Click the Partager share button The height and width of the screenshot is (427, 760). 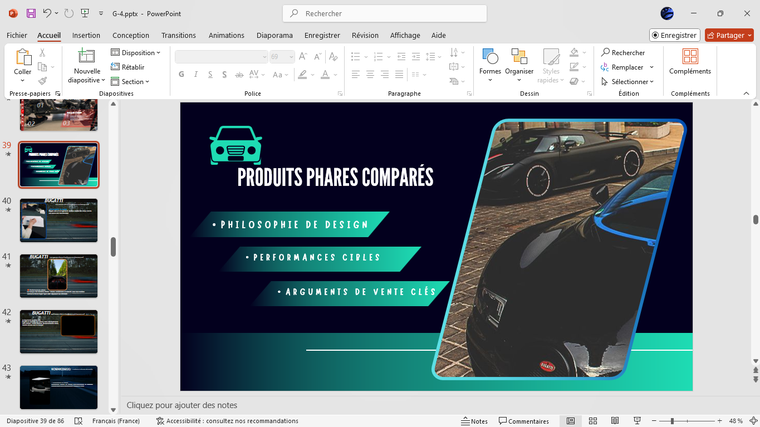729,35
